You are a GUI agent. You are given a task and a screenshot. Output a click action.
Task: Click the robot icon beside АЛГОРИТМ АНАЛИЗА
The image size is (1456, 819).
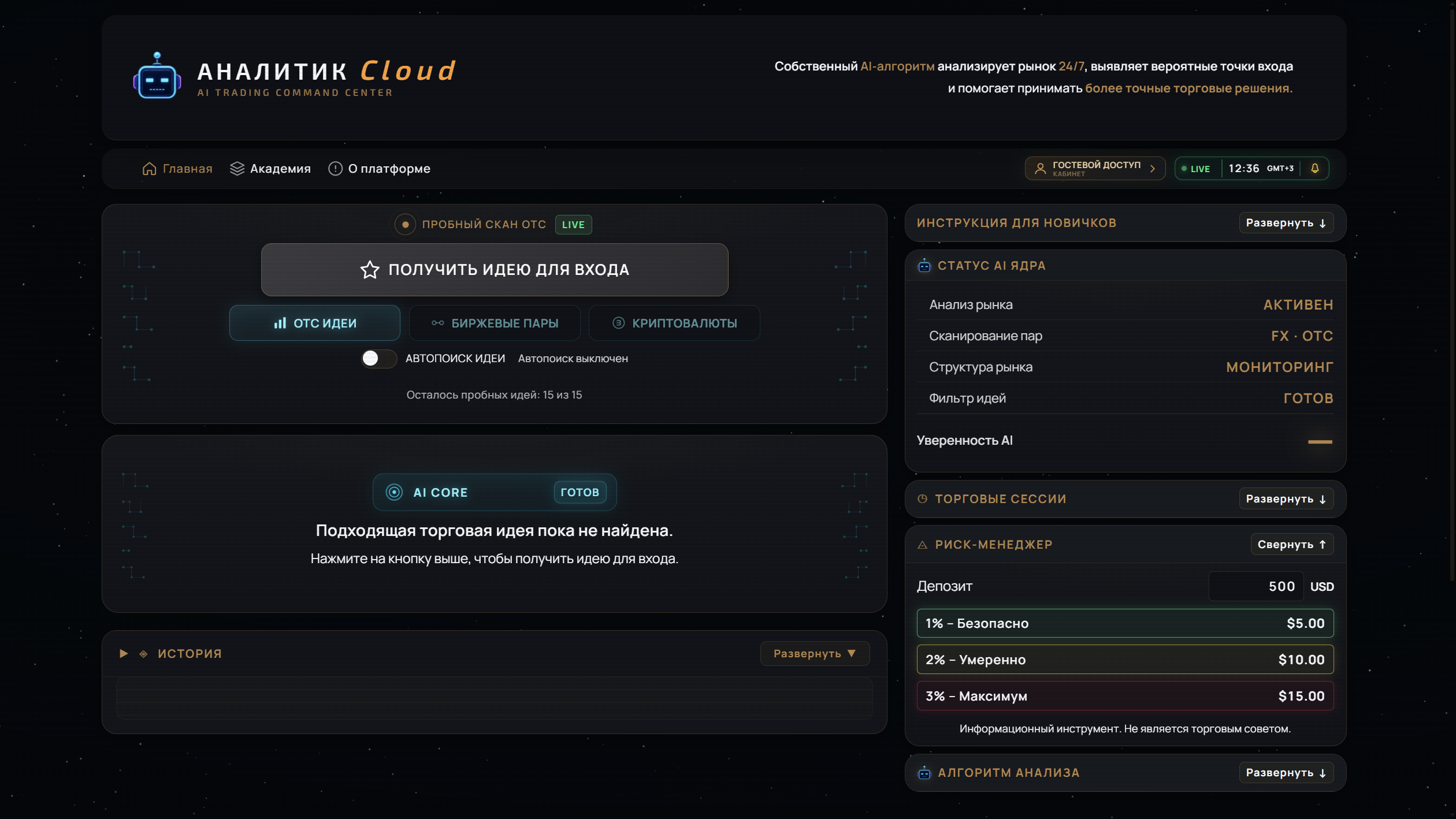[924, 773]
